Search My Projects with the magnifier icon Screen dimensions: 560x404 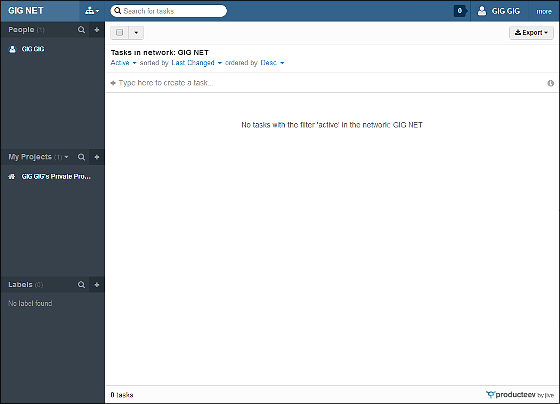(81, 157)
